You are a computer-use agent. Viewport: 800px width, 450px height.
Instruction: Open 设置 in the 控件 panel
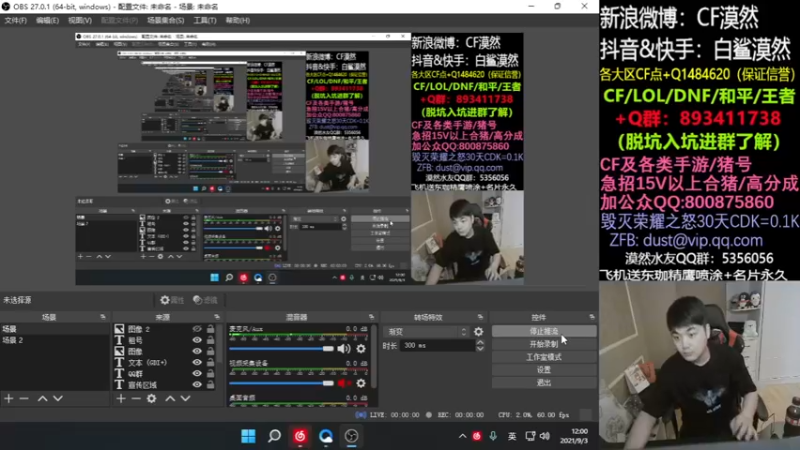pos(544,369)
